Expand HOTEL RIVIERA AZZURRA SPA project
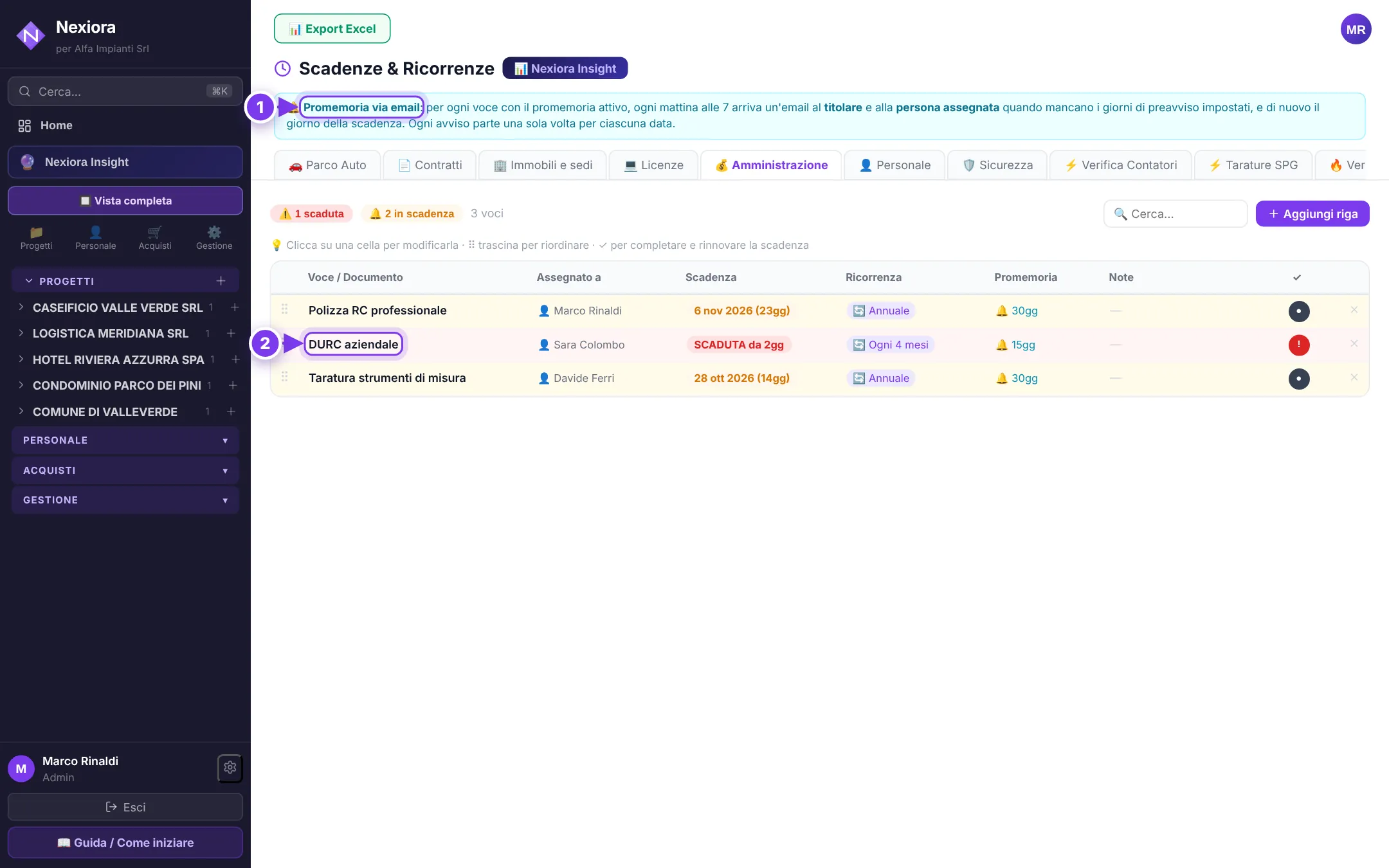Image resolution: width=1389 pixels, height=868 pixels. click(21, 359)
